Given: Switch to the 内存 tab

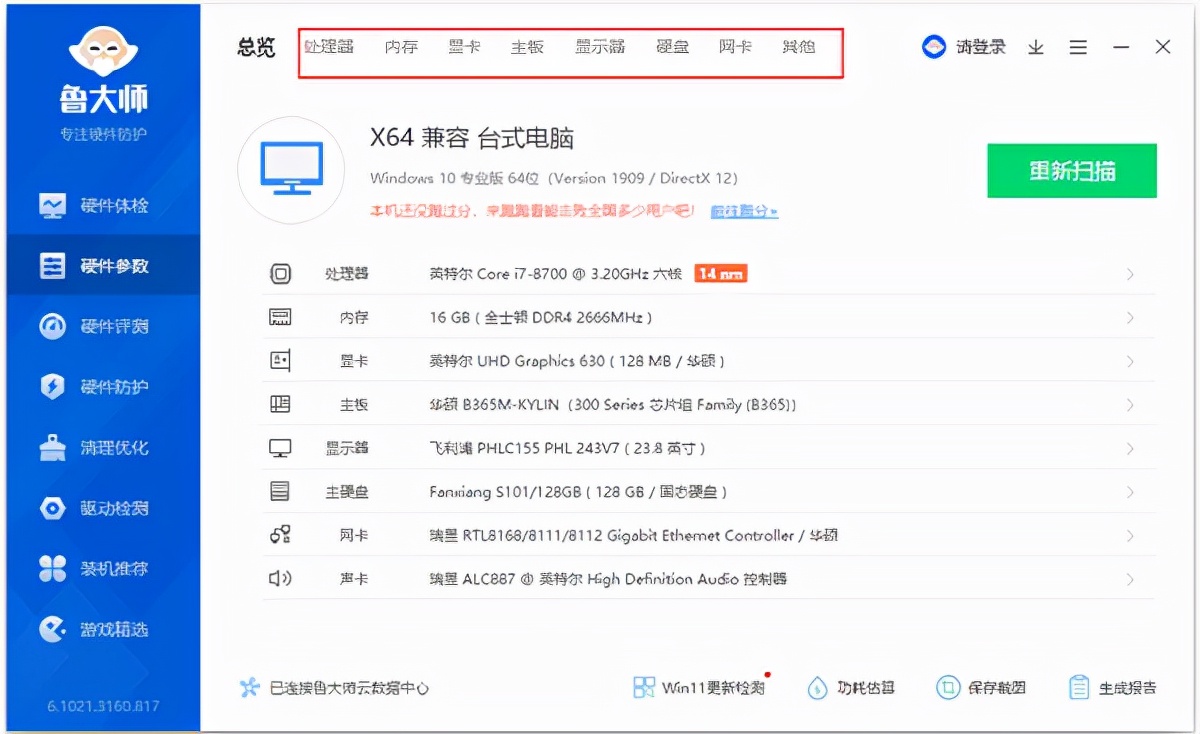Looking at the screenshot, I should (x=401, y=46).
